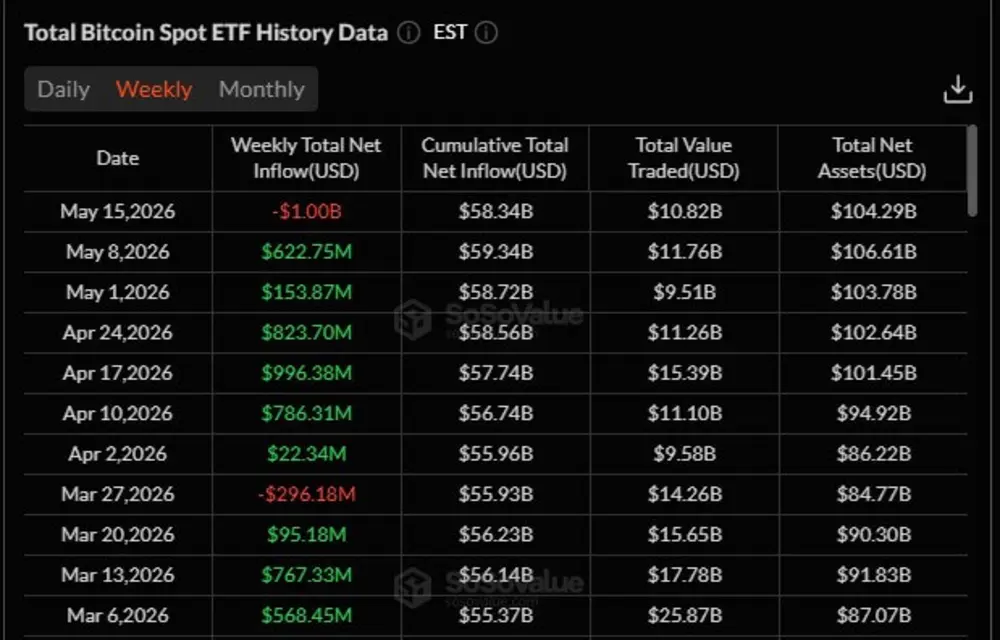Click the $25.87B value traded cell
Image resolution: width=1000 pixels, height=640 pixels.
685,615
